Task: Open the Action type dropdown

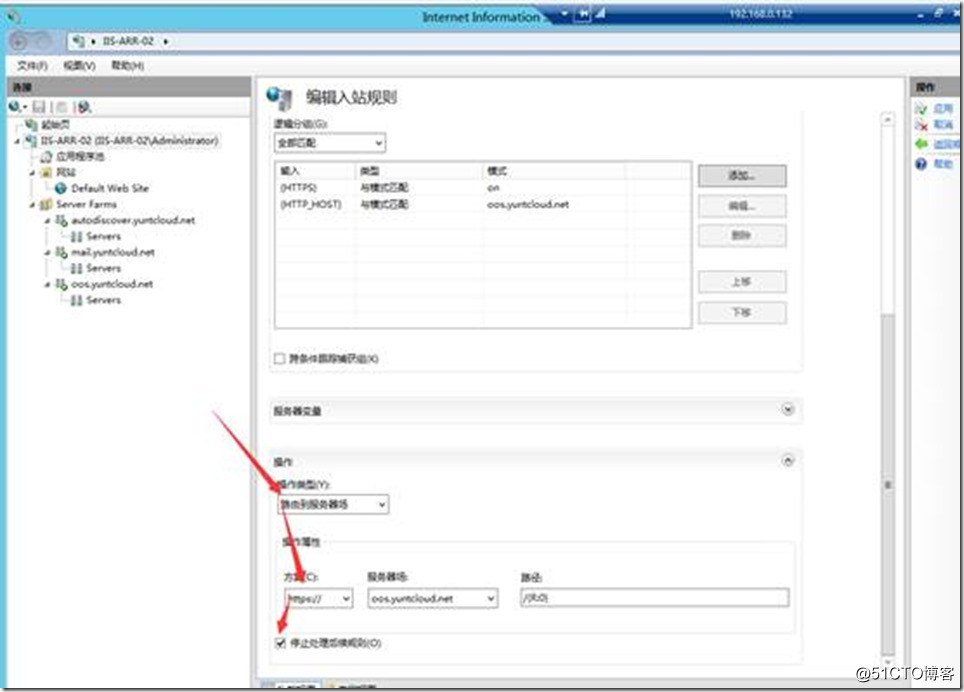Action: [333, 505]
